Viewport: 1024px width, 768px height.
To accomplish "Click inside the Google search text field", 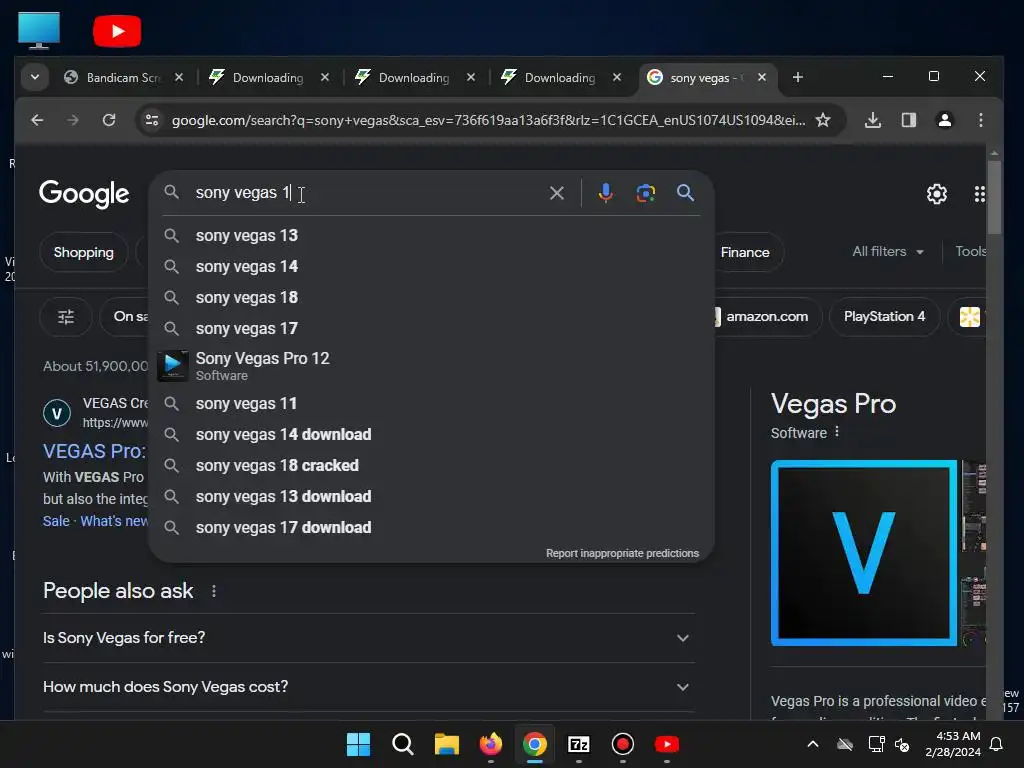I will [366, 193].
